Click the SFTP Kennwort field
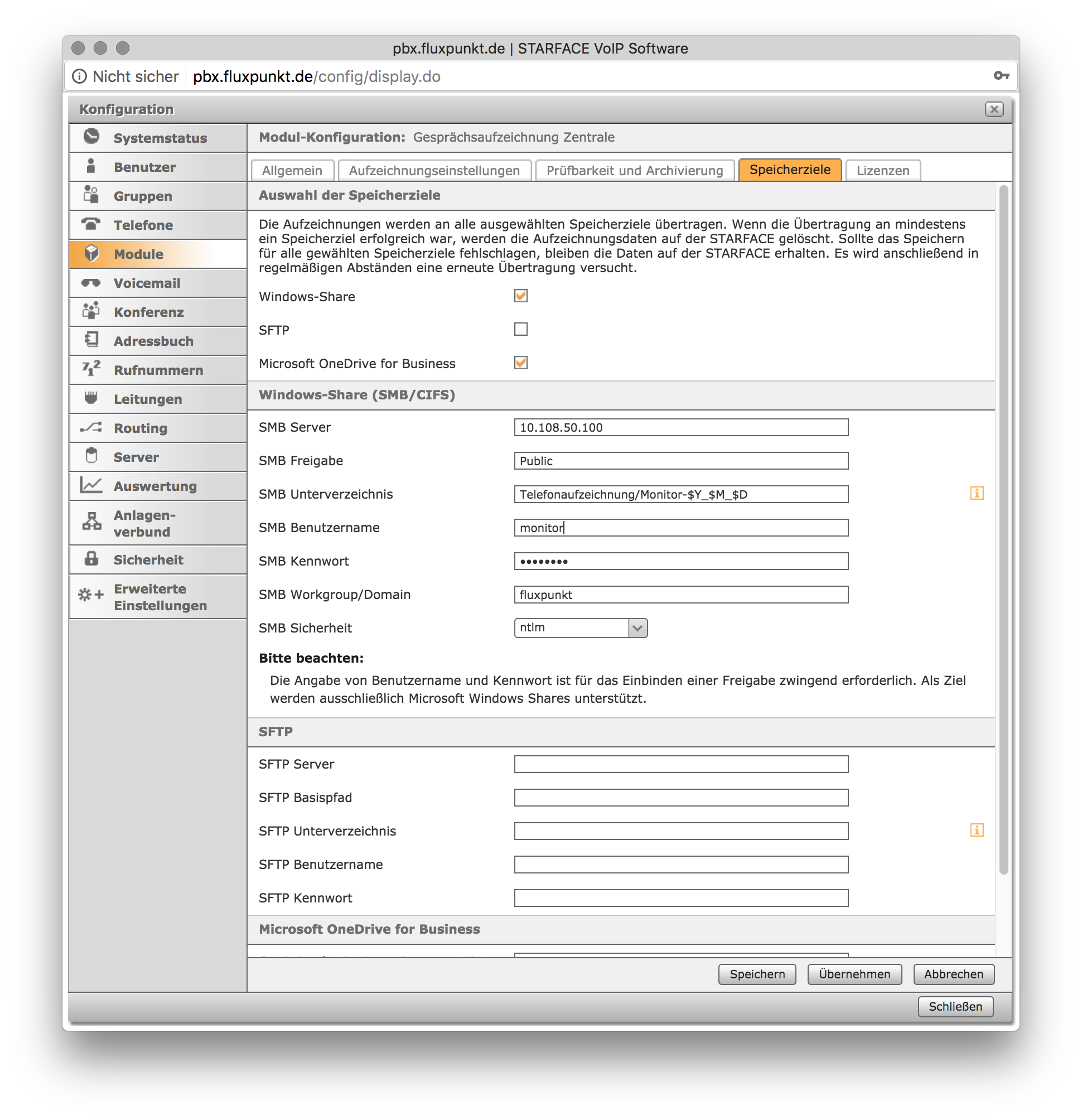The image size is (1082, 1120). click(682, 898)
